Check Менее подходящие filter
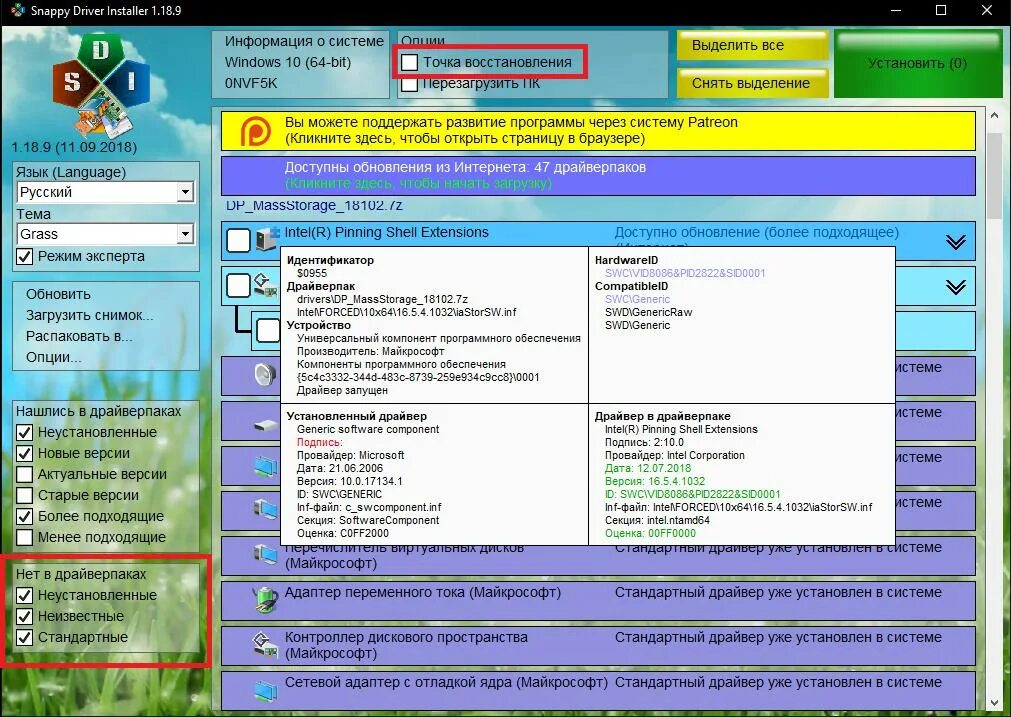Image resolution: width=1011 pixels, height=717 pixels. [x=25, y=537]
